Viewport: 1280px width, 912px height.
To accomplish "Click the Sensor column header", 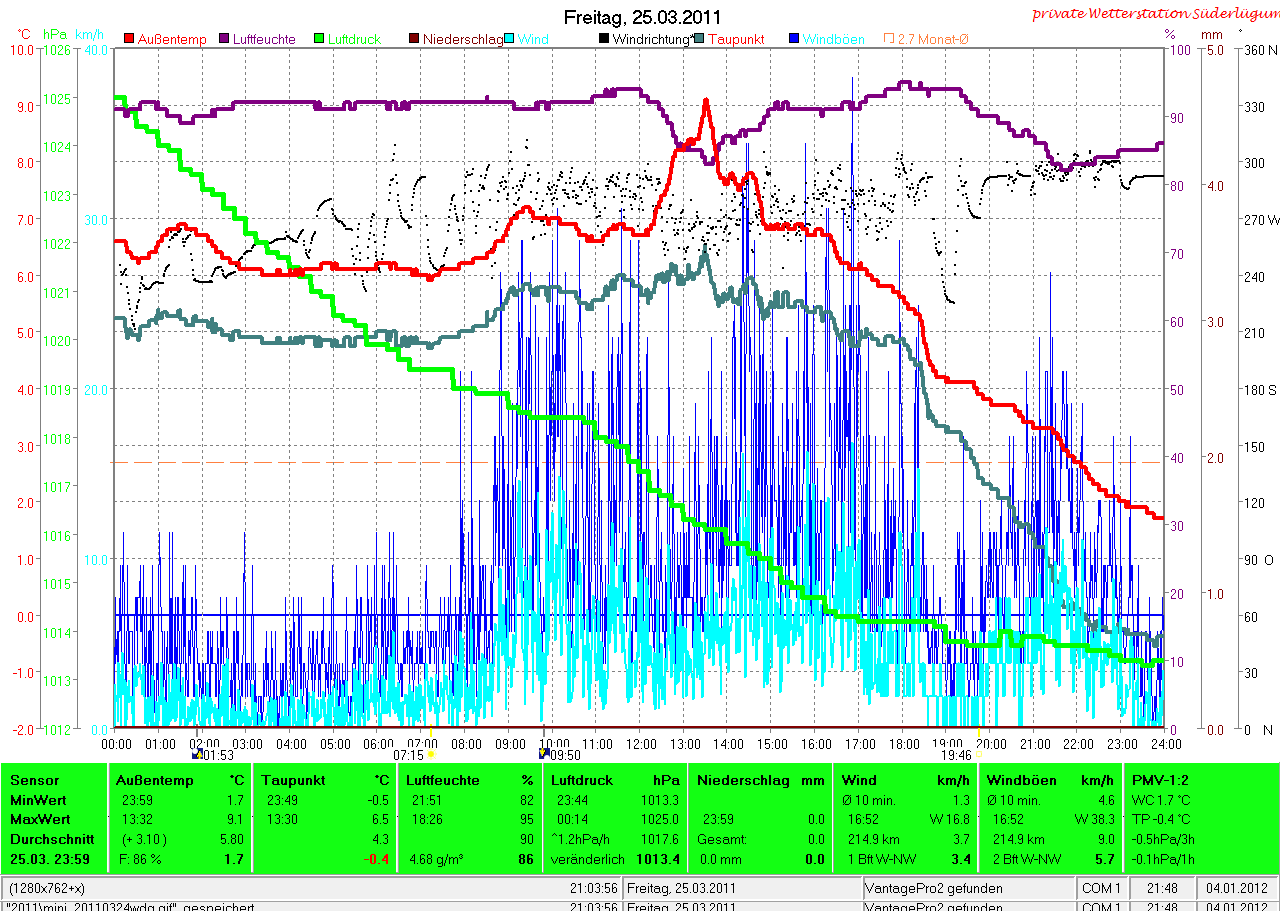I will (35, 780).
